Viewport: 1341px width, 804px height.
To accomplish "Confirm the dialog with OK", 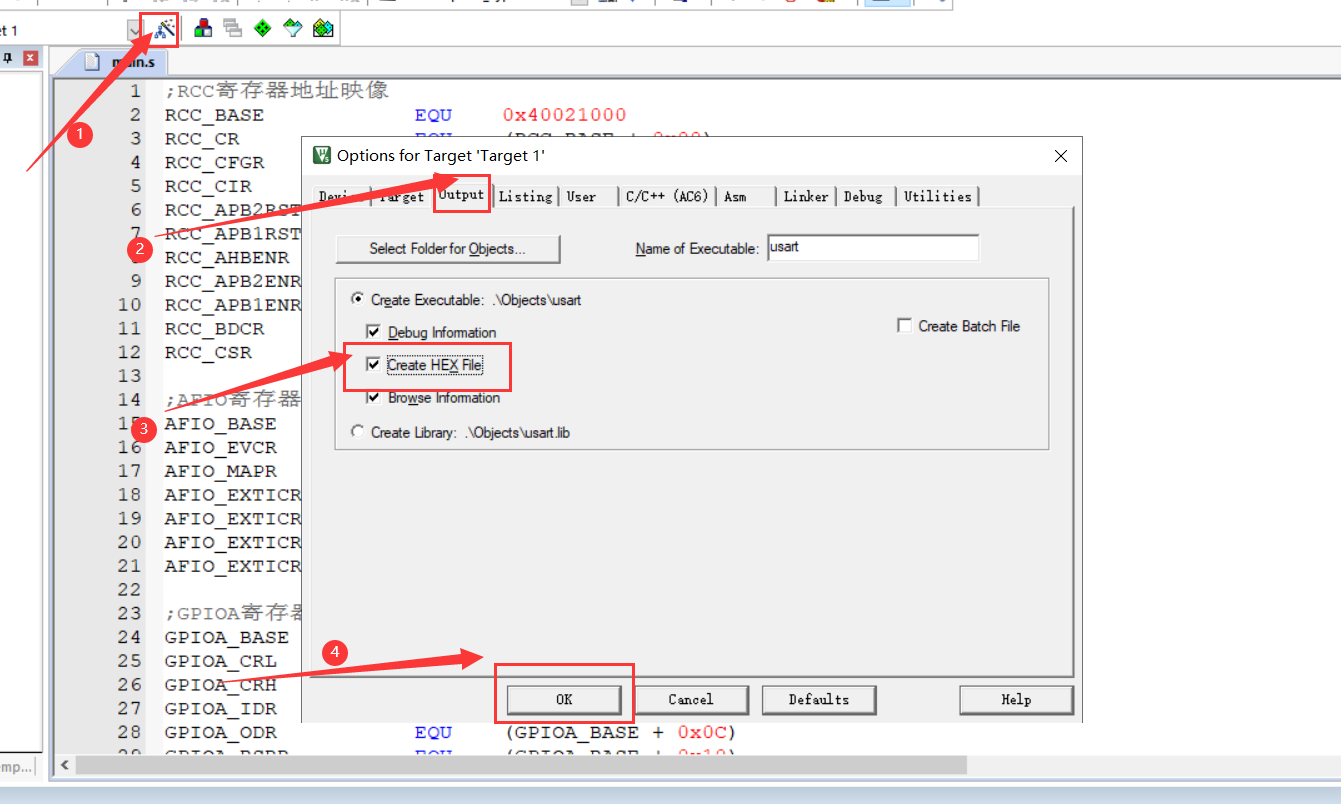I will pos(564,699).
